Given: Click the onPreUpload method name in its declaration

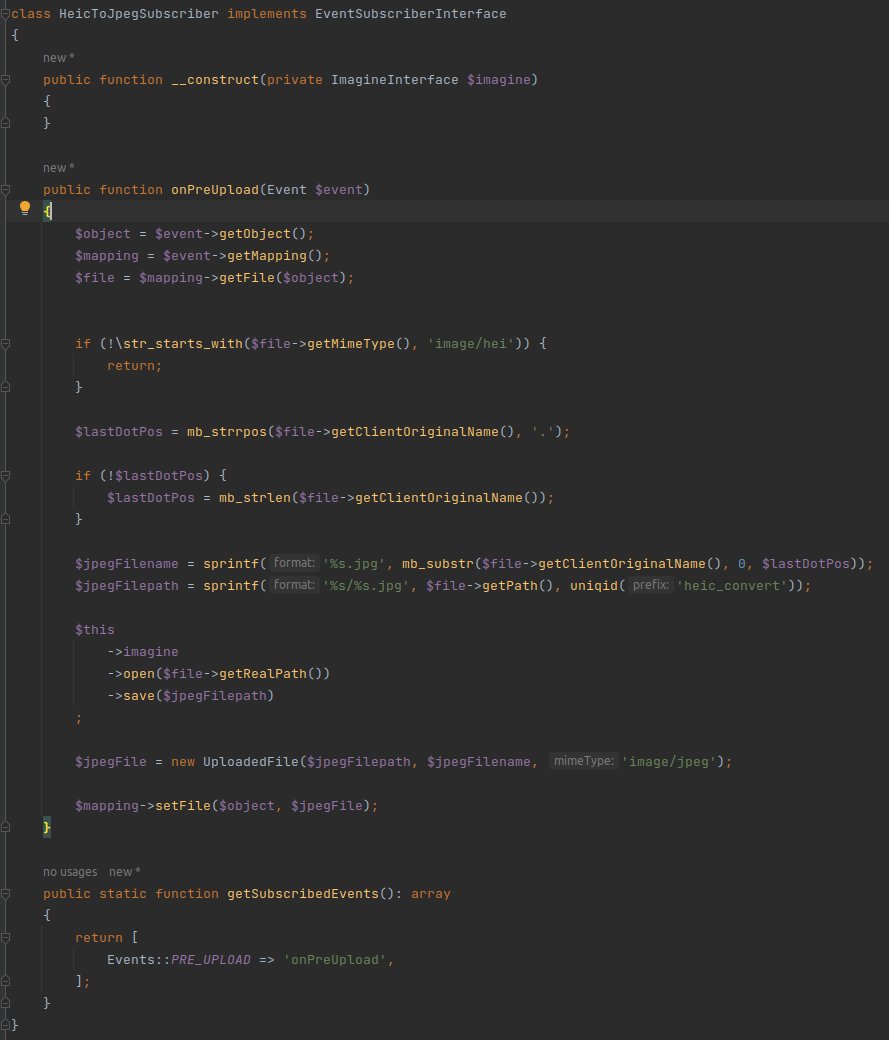Looking at the screenshot, I should click(215, 190).
